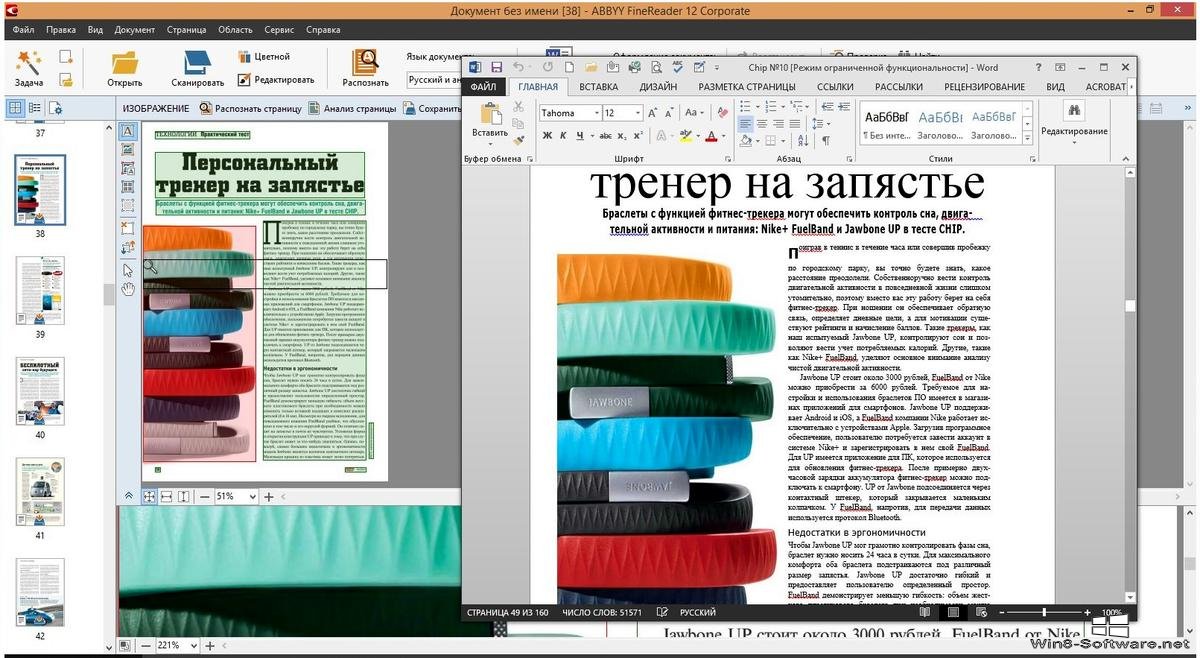This screenshot has height=658, width=1200.
Task: Toggle italic formatting in Word
Action: click(x=563, y=136)
